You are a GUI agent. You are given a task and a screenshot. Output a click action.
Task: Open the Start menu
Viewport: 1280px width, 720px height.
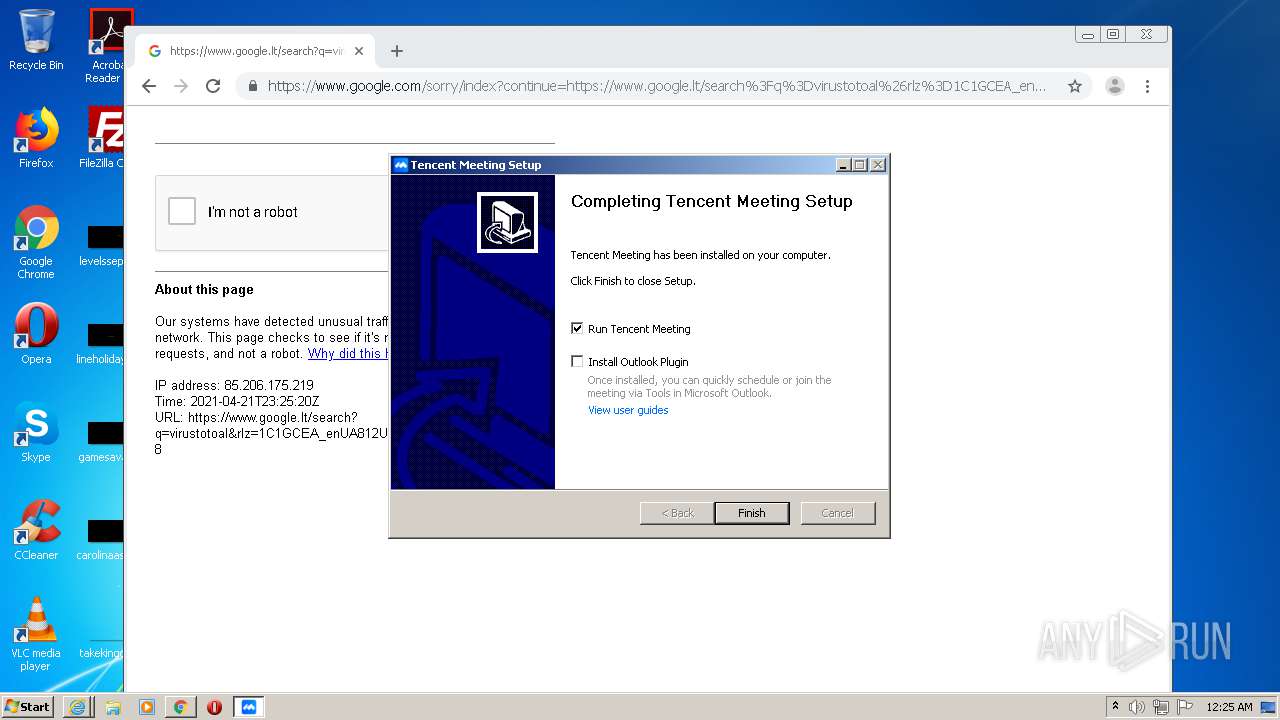[x=27, y=707]
